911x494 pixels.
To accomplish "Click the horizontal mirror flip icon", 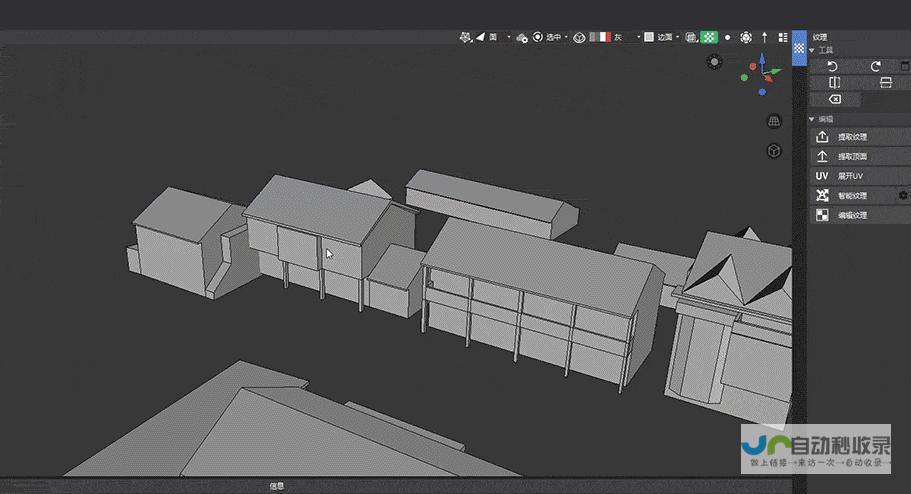I will 834,83.
